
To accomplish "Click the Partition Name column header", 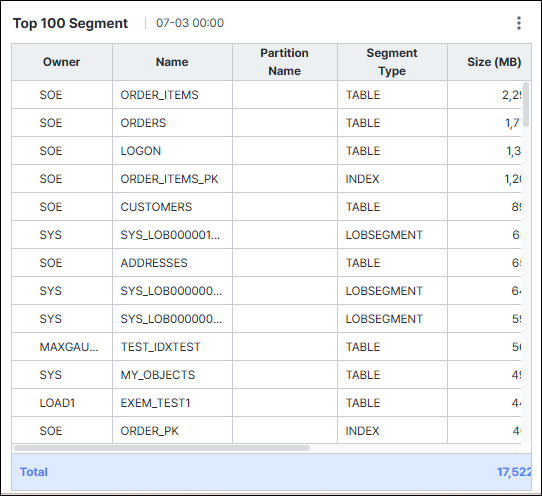I will pyautogui.click(x=284, y=62).
